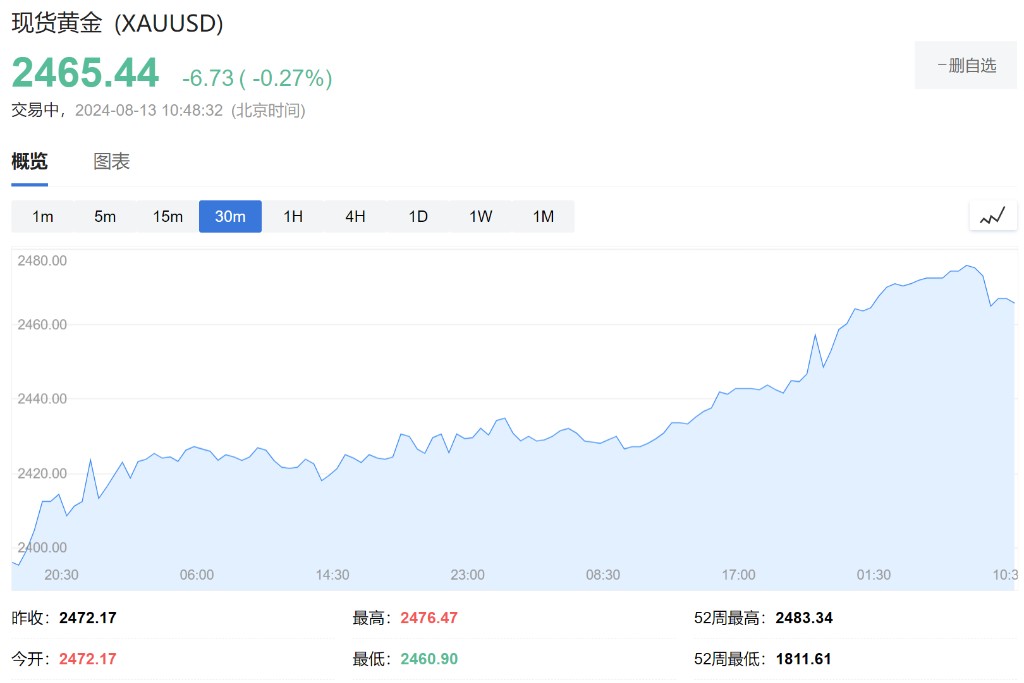This screenshot has height=683, width=1024.
Task: Open the 概览 overview tab
Action: 29,161
